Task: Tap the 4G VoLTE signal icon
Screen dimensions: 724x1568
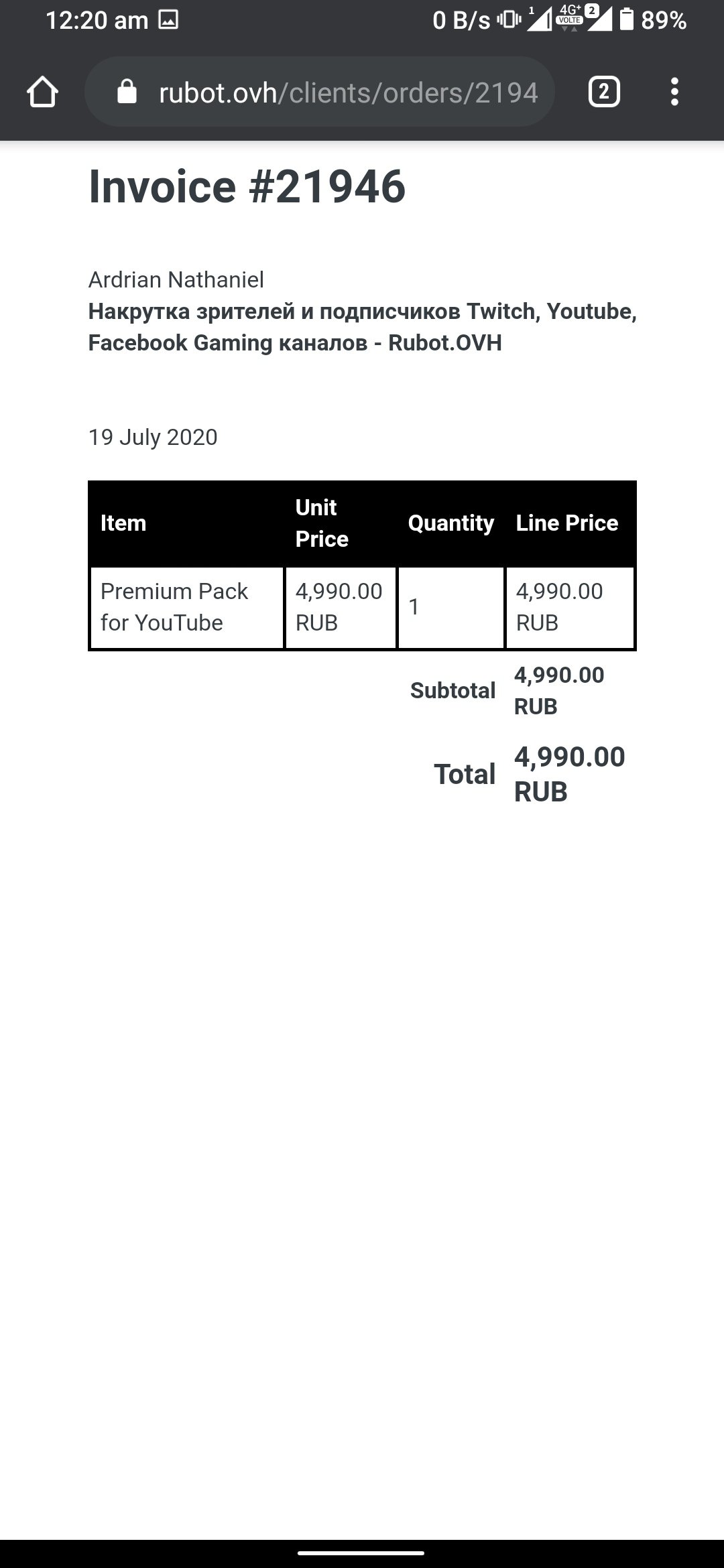Action: pyautogui.click(x=570, y=19)
